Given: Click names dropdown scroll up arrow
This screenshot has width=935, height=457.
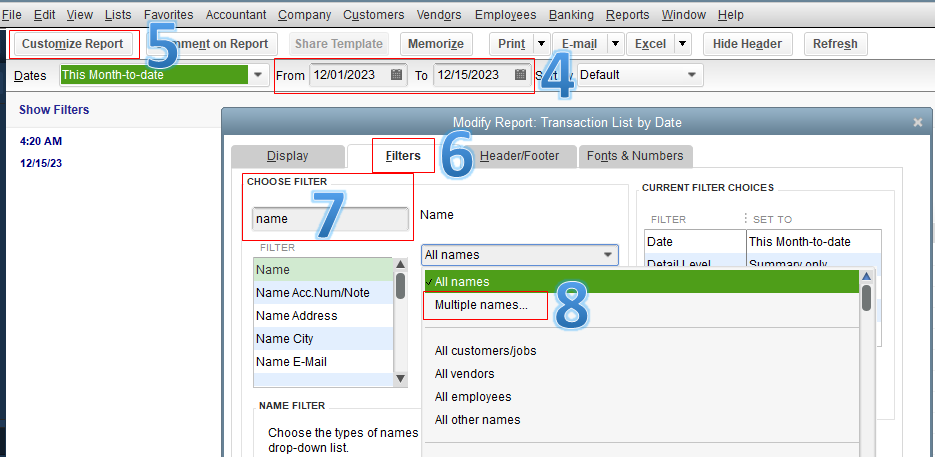Looking at the screenshot, I should point(866,276).
